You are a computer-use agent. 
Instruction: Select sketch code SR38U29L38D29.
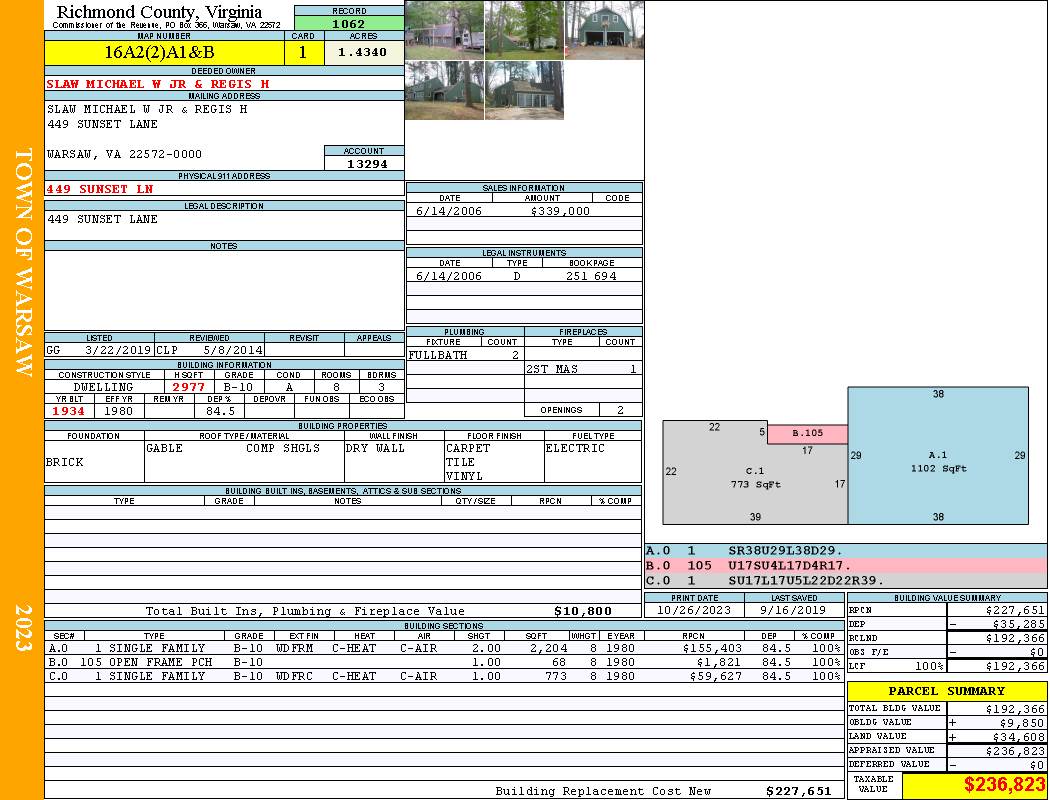[x=785, y=551]
